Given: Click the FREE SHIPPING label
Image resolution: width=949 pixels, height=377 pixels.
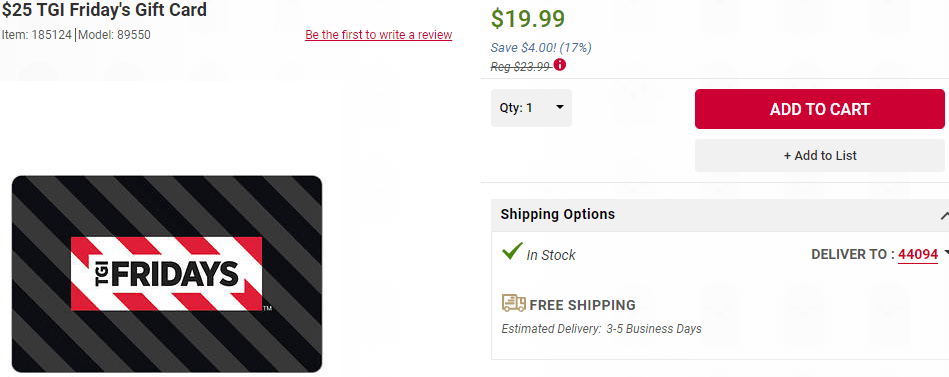Looking at the screenshot, I should click(x=582, y=304).
